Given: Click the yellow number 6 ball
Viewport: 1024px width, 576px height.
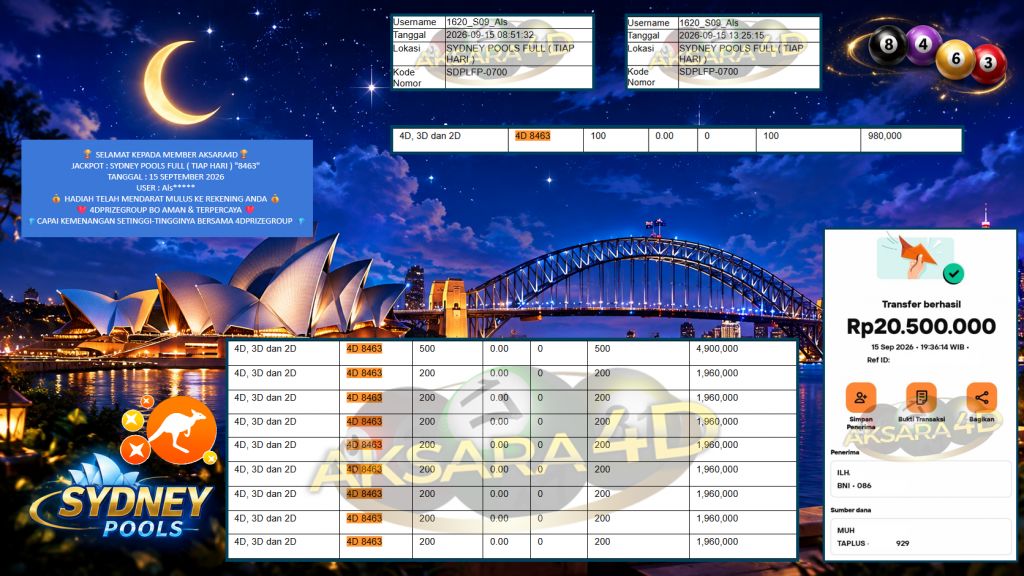Looking at the screenshot, I should [955, 59].
